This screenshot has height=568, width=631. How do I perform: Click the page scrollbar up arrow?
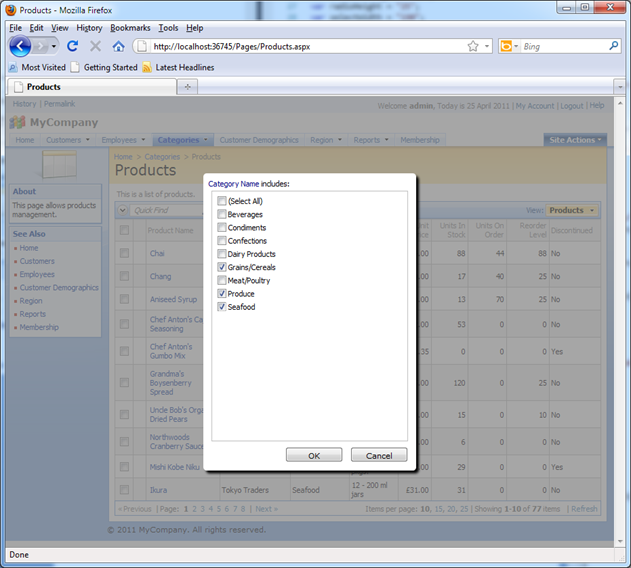pyautogui.click(x=620, y=103)
